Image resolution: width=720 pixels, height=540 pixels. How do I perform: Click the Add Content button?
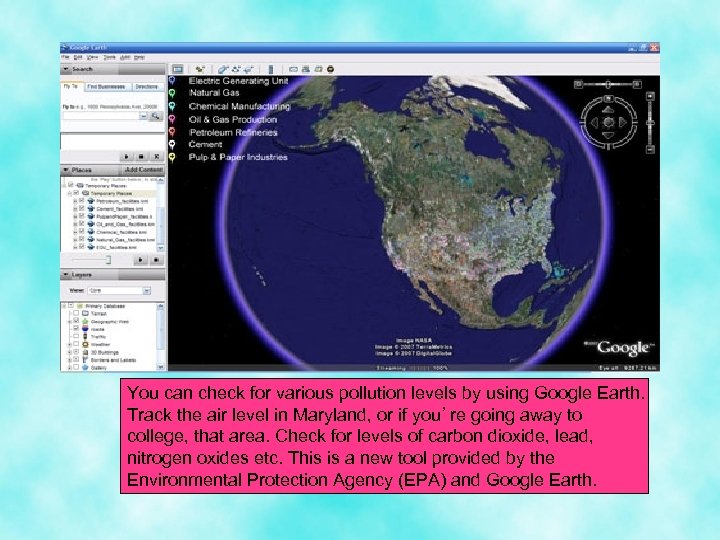[144, 170]
